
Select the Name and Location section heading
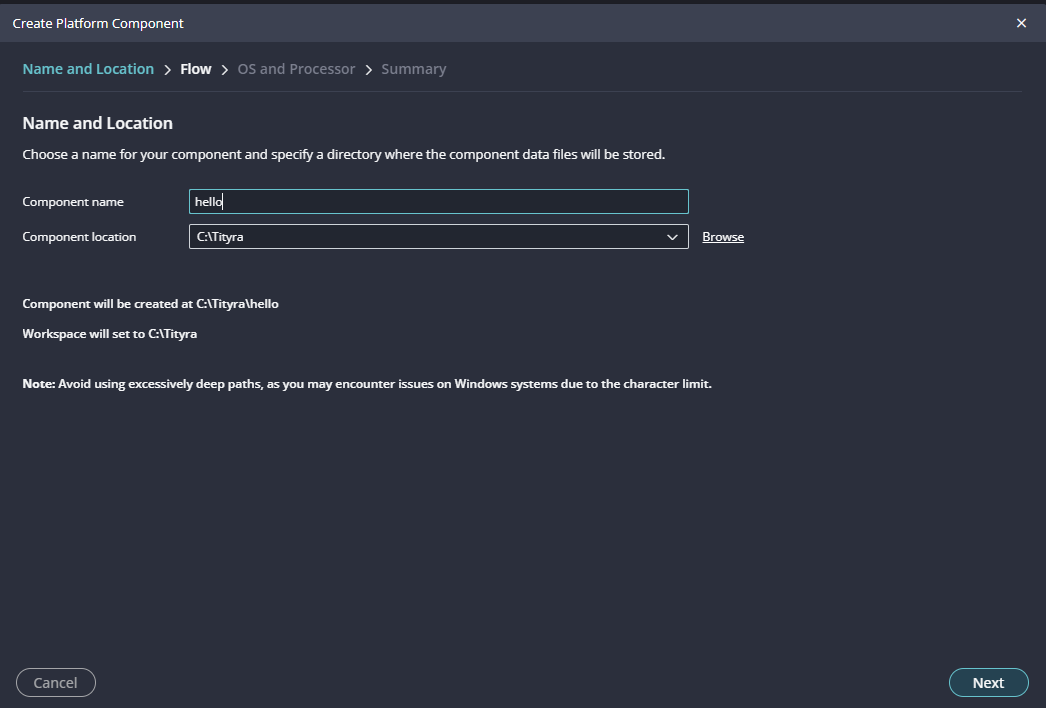coord(97,123)
